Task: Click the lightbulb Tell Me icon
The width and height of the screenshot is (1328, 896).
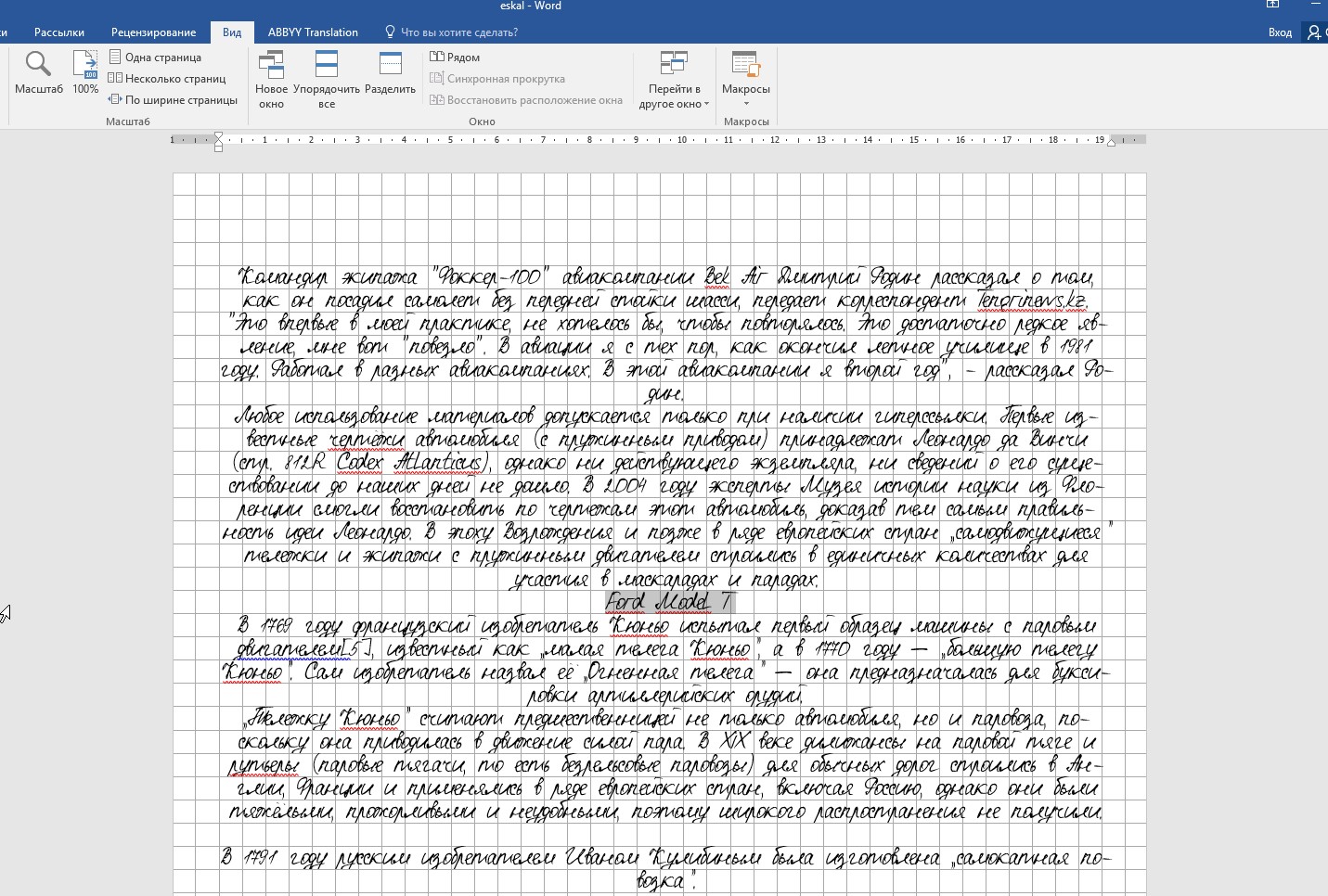Action: pos(391,32)
